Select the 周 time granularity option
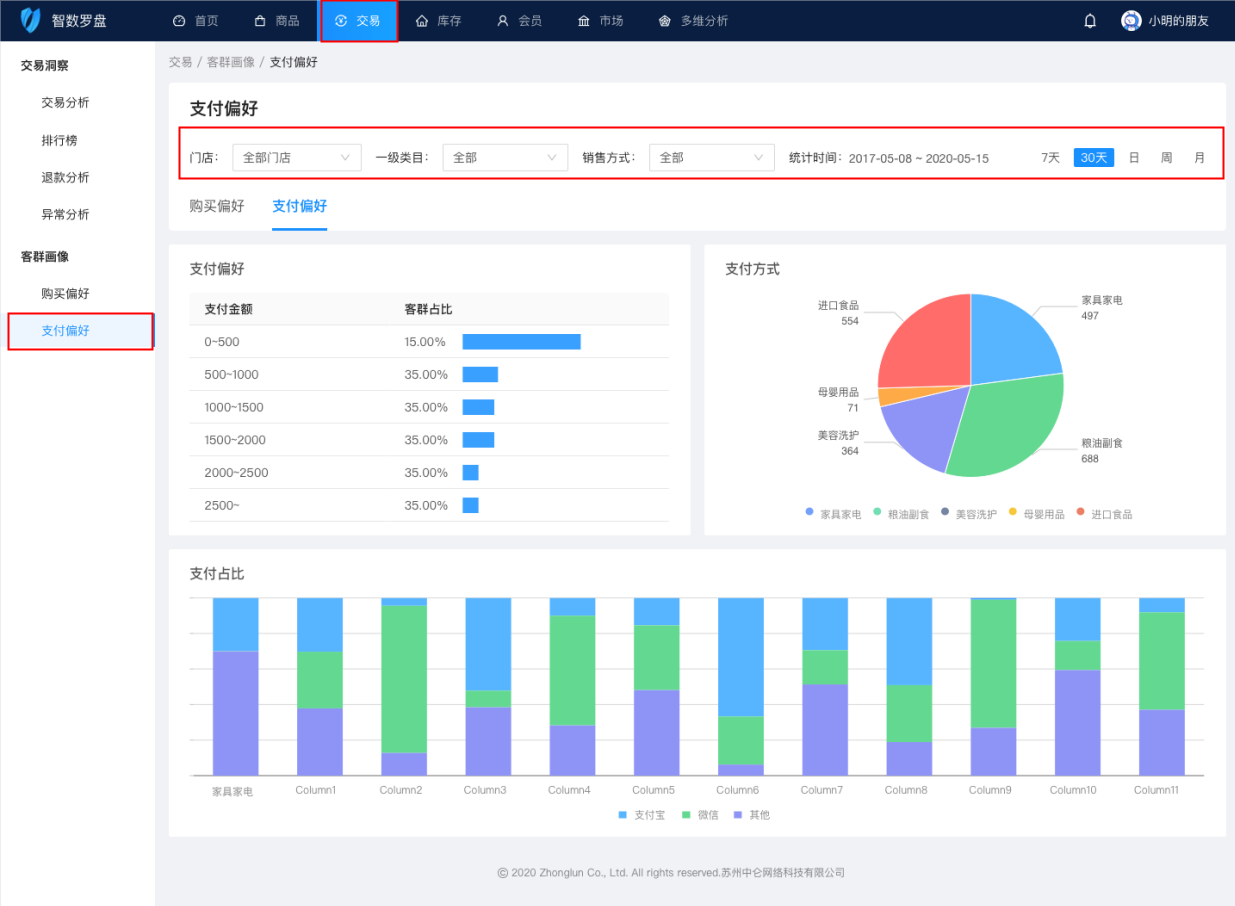Image resolution: width=1235 pixels, height=906 pixels. [x=1166, y=158]
